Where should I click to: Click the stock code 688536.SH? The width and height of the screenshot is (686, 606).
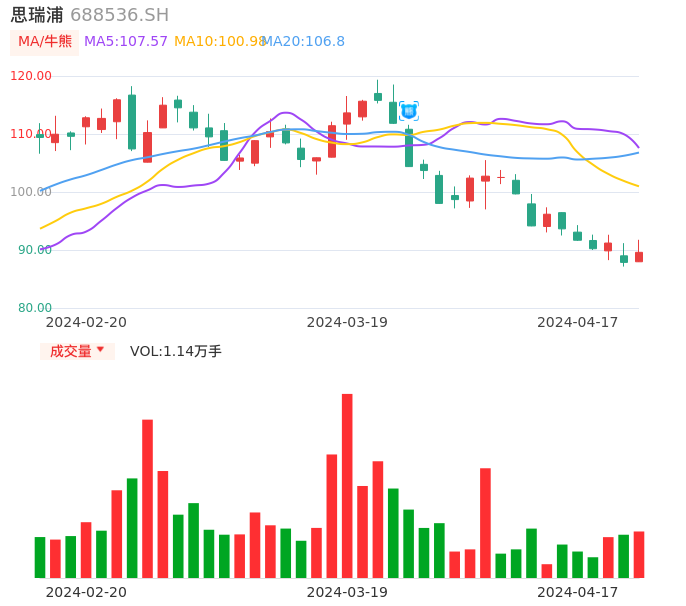click(119, 15)
